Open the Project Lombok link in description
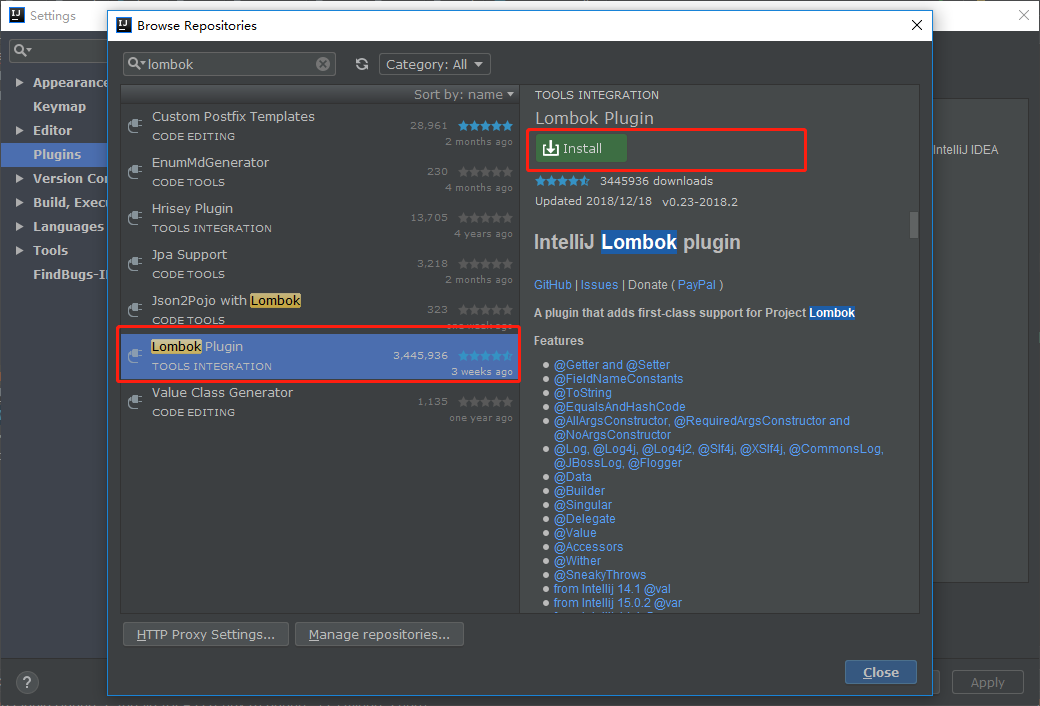Viewport: 1040px width, 706px height. pos(832,313)
